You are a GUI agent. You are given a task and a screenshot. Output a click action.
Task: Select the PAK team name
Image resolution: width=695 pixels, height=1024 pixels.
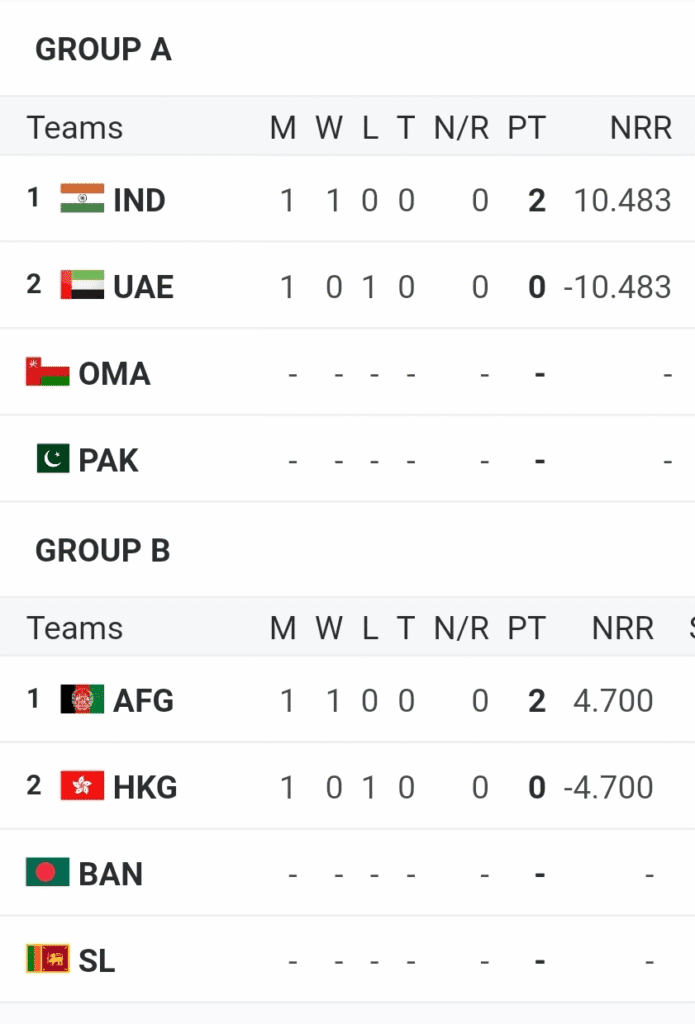[108, 461]
